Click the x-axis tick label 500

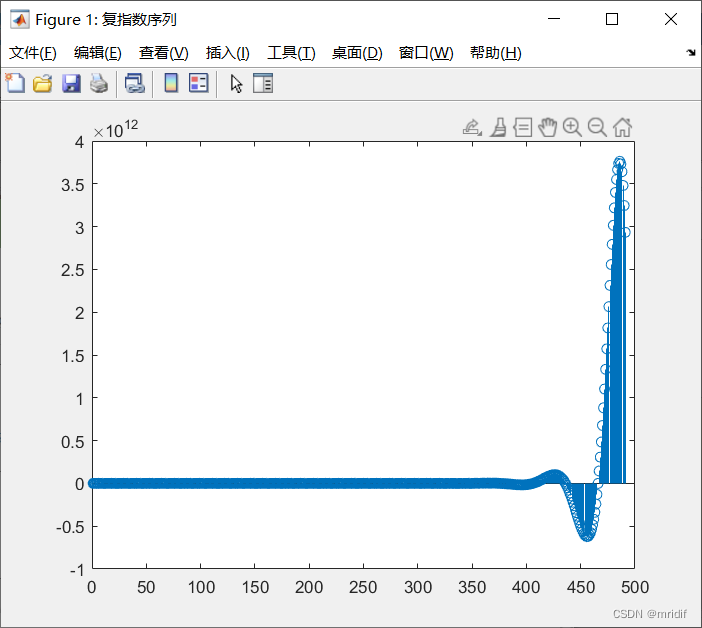(x=635, y=587)
